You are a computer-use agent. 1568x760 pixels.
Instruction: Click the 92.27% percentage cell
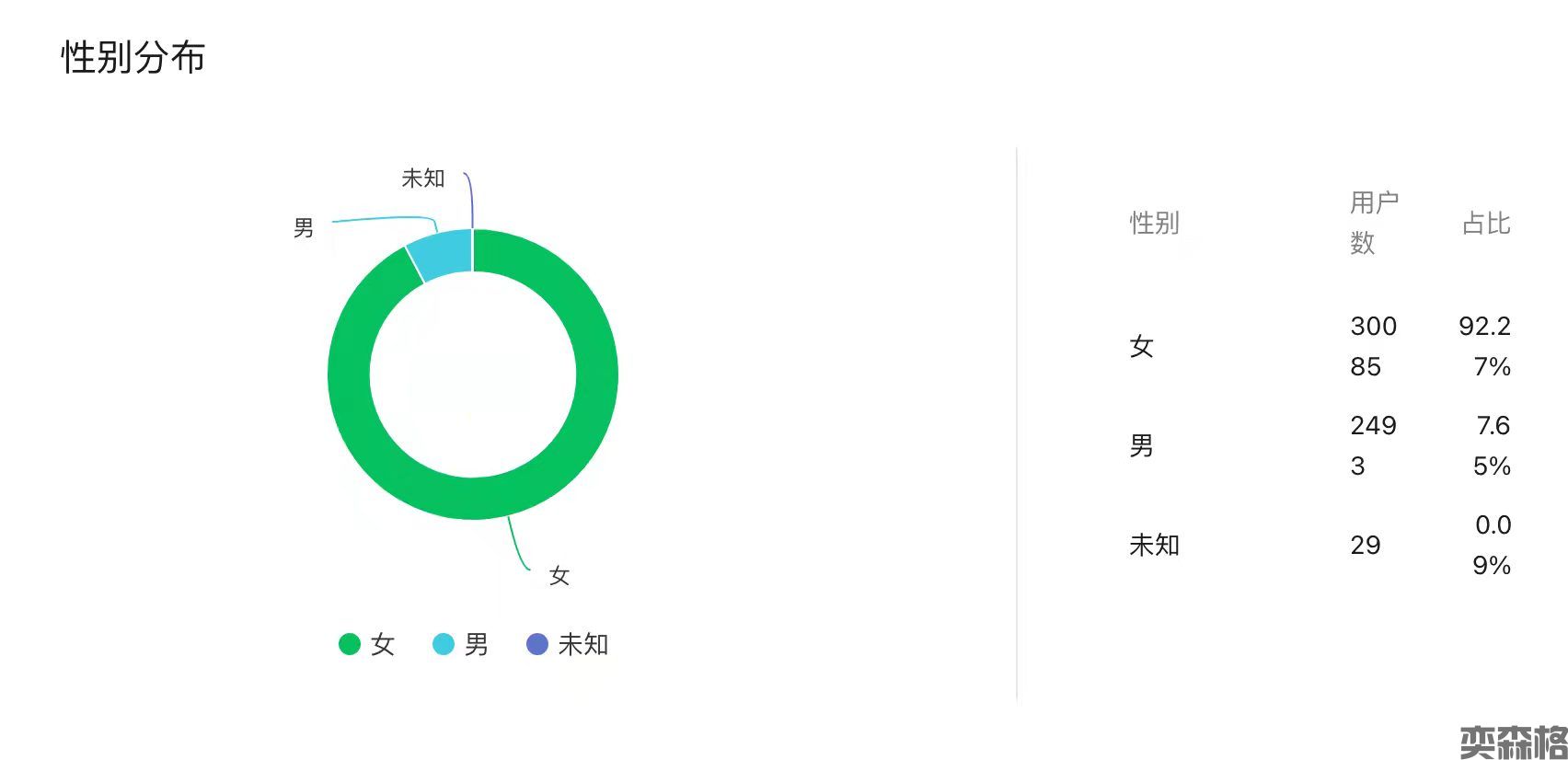(1485, 346)
